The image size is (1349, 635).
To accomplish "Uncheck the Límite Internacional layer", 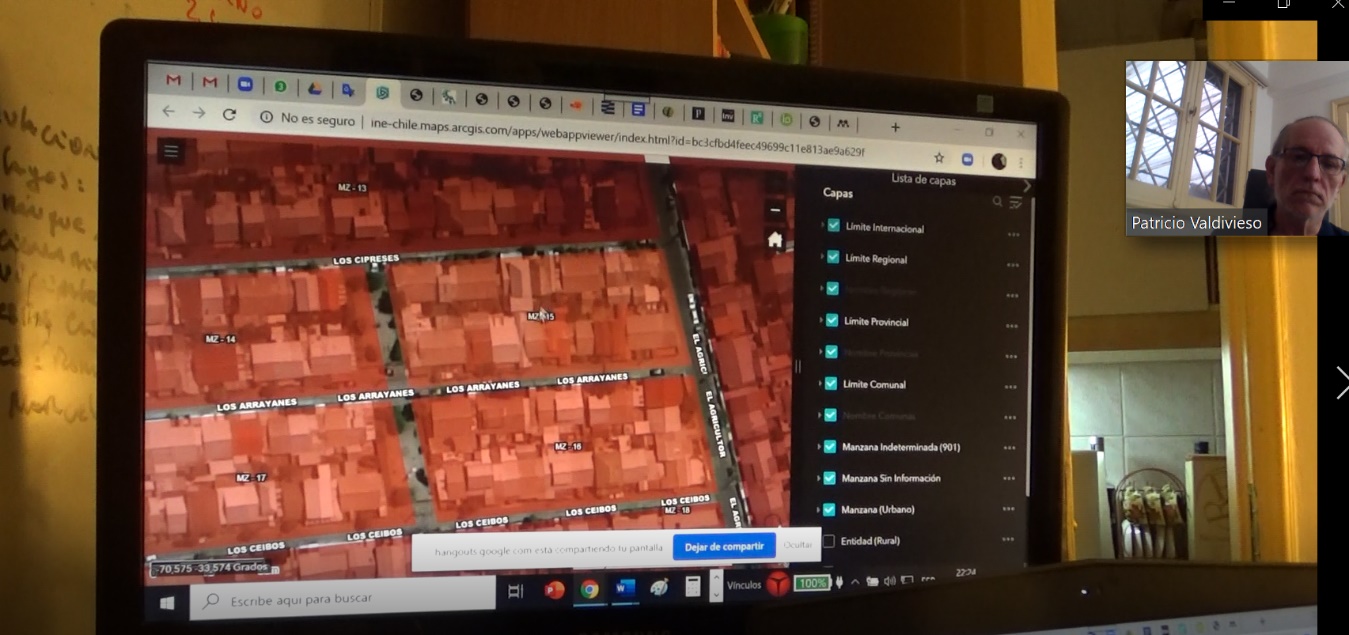I will click(x=834, y=226).
